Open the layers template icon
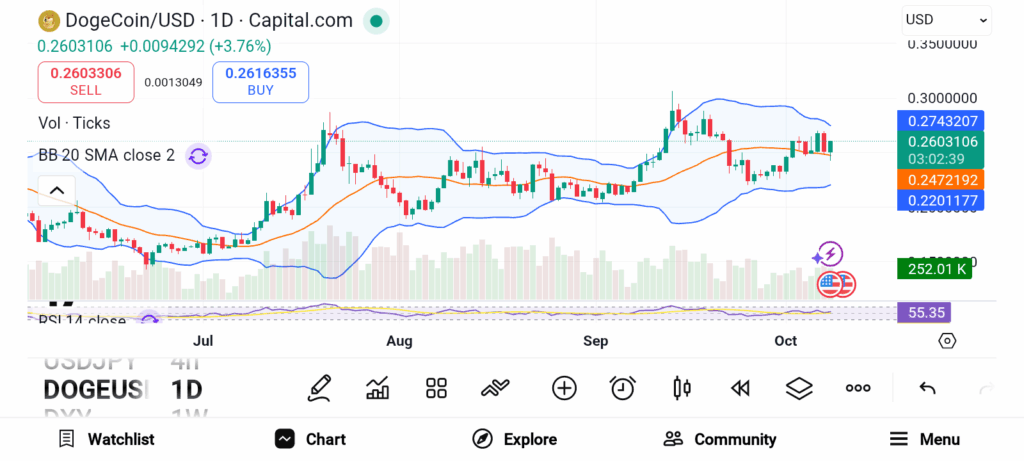 (798, 388)
